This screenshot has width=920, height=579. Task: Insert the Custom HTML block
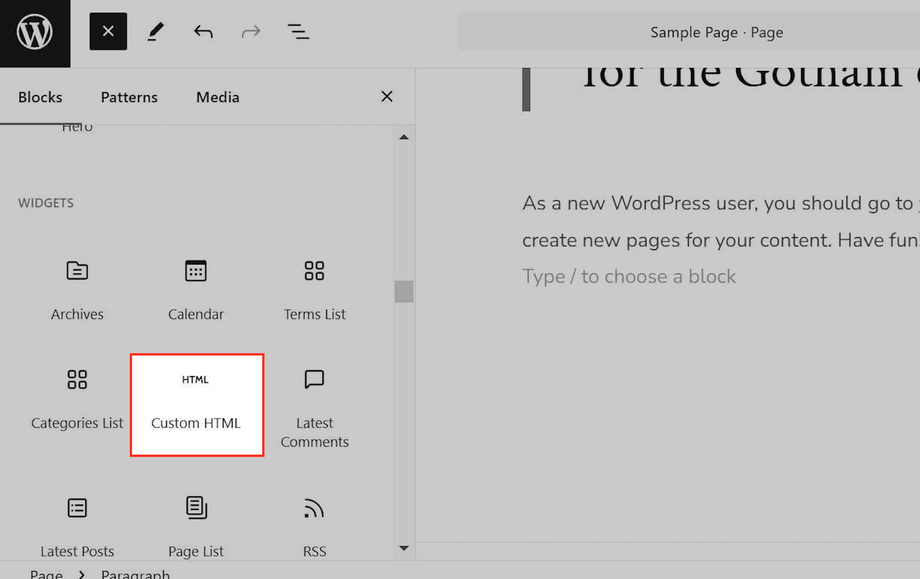point(197,405)
